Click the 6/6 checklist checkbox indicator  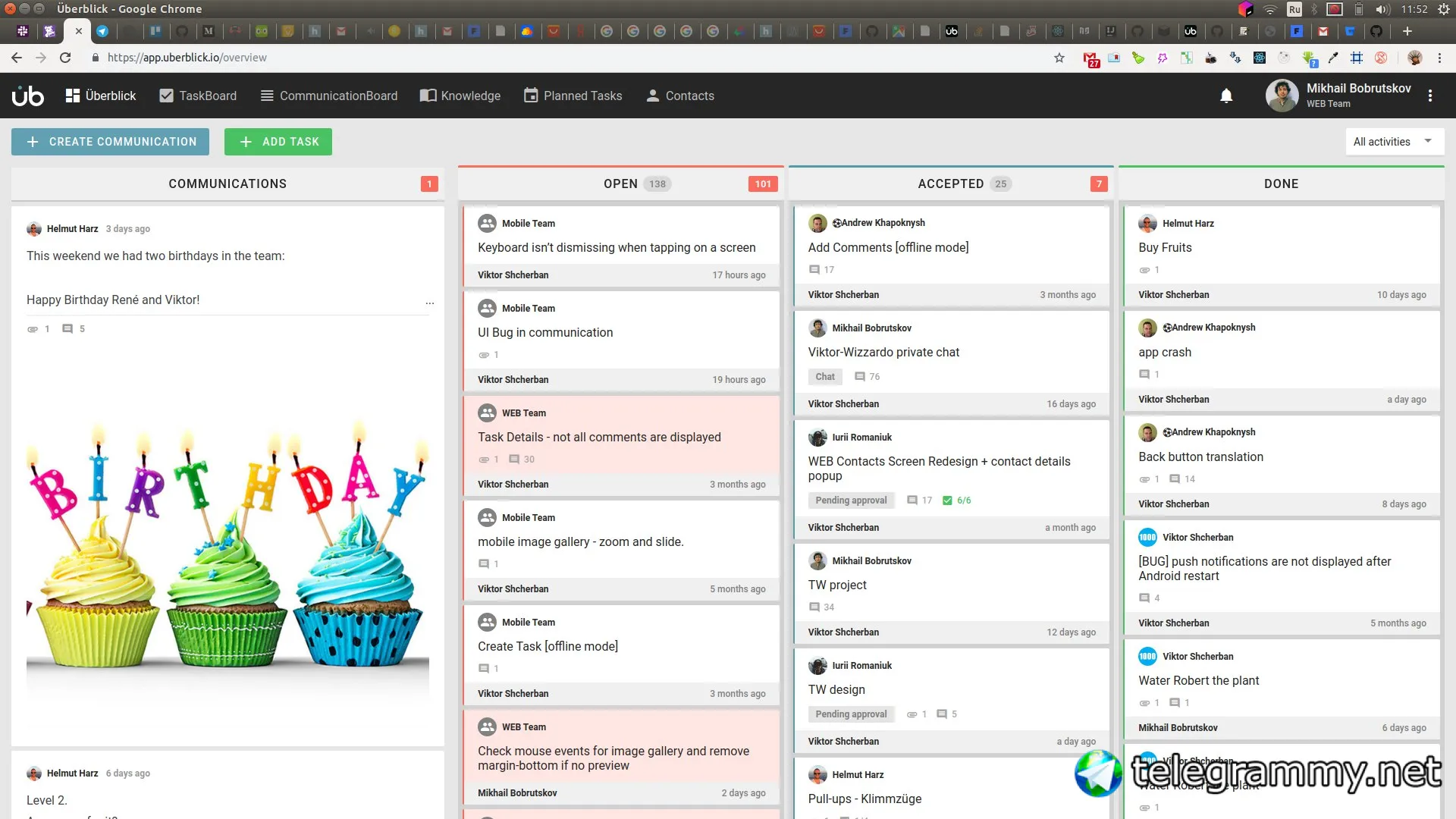click(x=947, y=500)
